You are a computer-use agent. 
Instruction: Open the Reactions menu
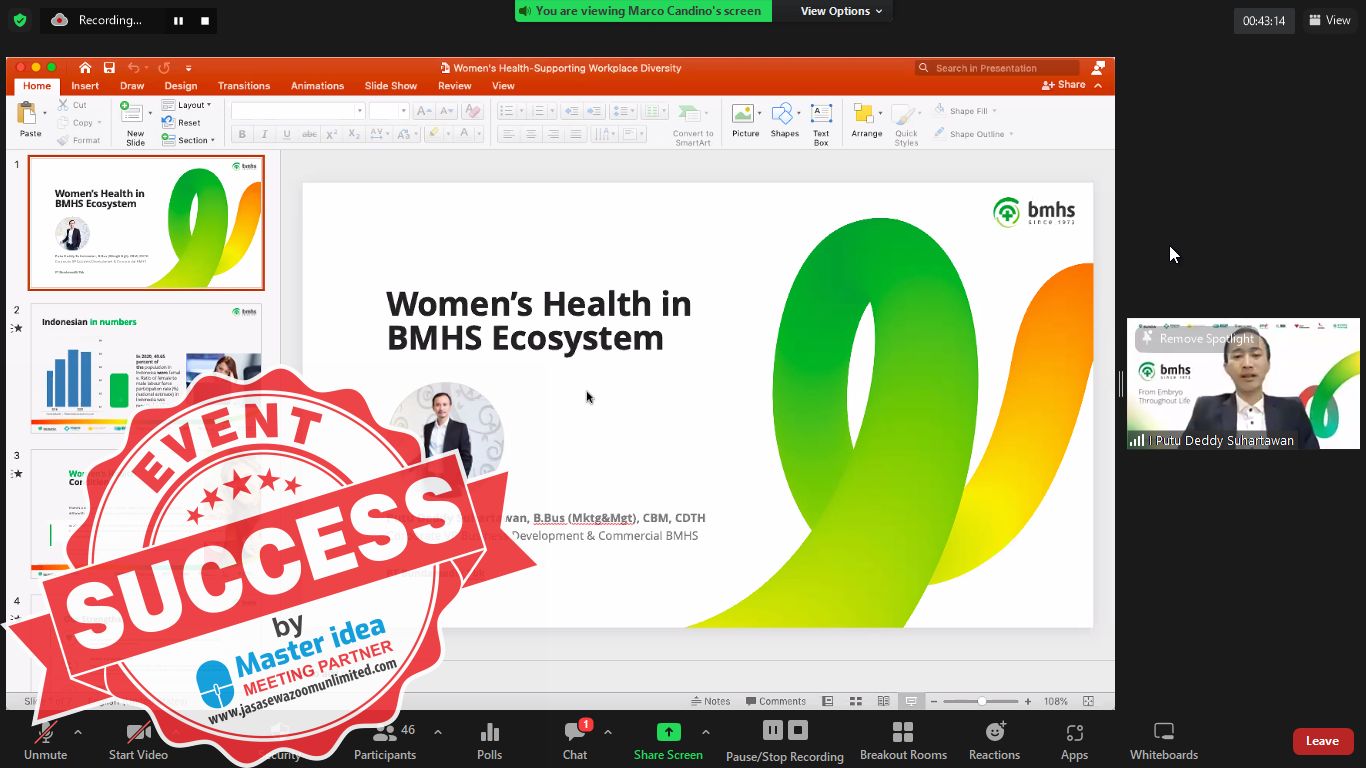994,741
